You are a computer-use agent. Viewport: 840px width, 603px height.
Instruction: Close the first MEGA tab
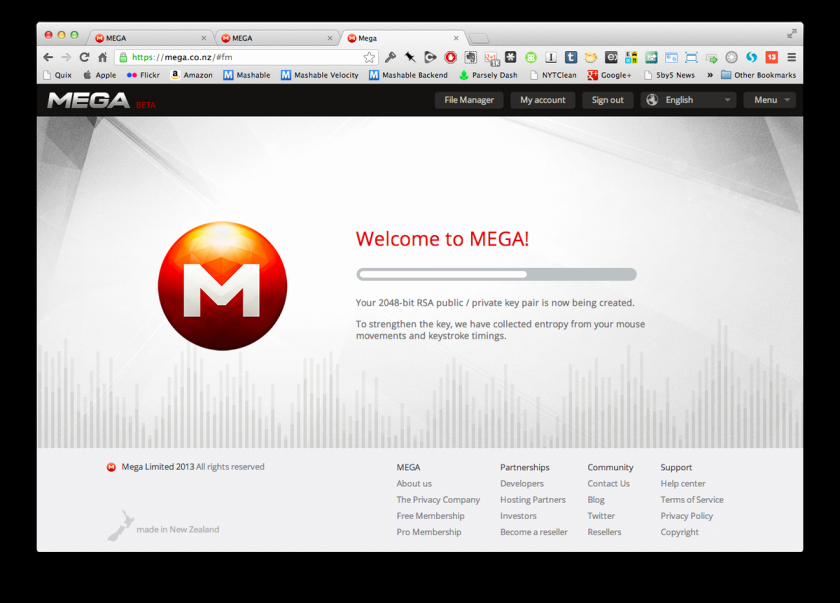tap(204, 38)
